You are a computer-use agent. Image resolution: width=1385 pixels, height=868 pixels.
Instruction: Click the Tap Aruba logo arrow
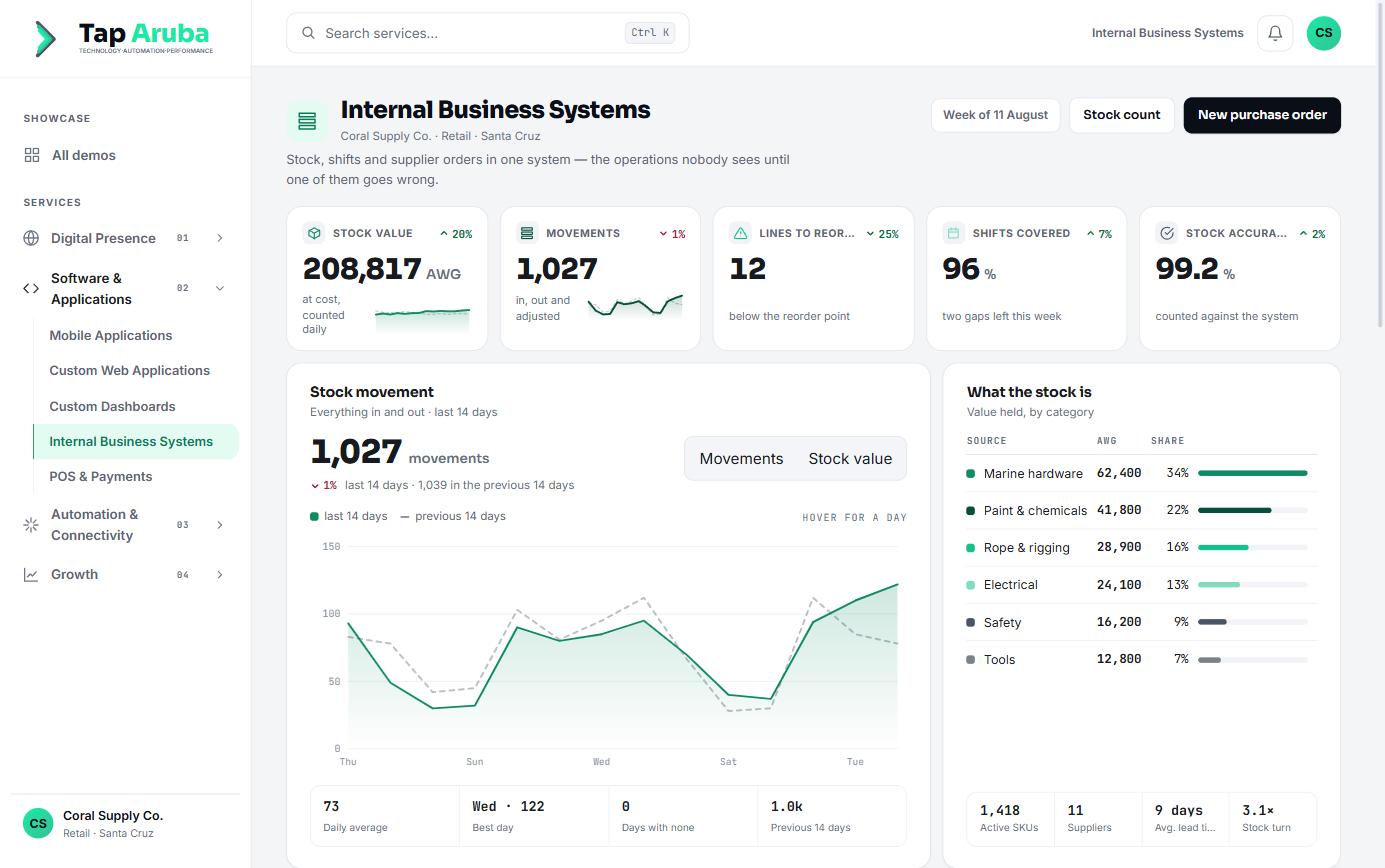[x=45, y=38]
